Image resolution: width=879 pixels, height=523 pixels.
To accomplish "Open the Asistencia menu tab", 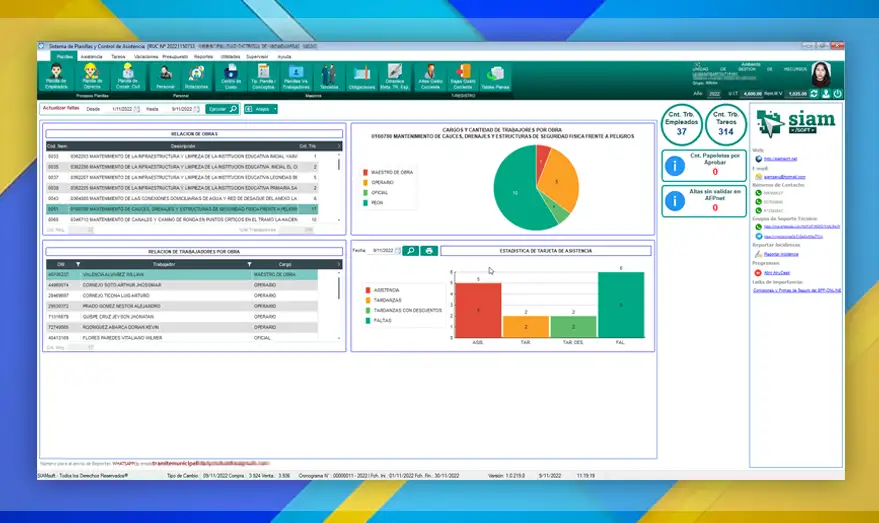I will (x=92, y=57).
